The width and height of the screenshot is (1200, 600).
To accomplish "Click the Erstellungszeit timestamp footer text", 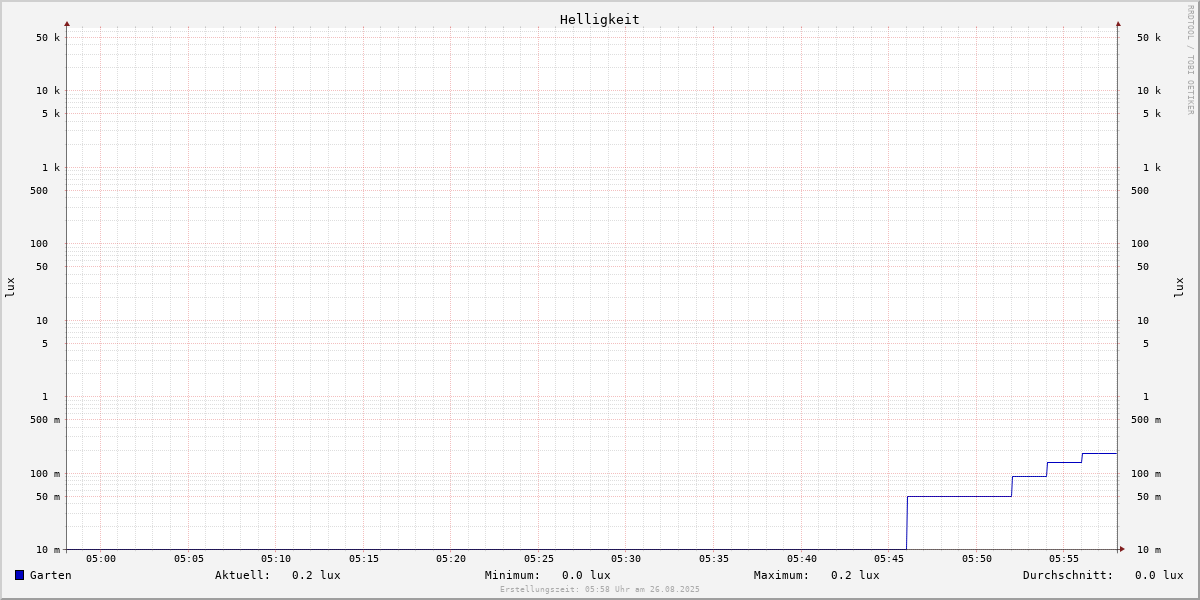I will click(x=600, y=590).
